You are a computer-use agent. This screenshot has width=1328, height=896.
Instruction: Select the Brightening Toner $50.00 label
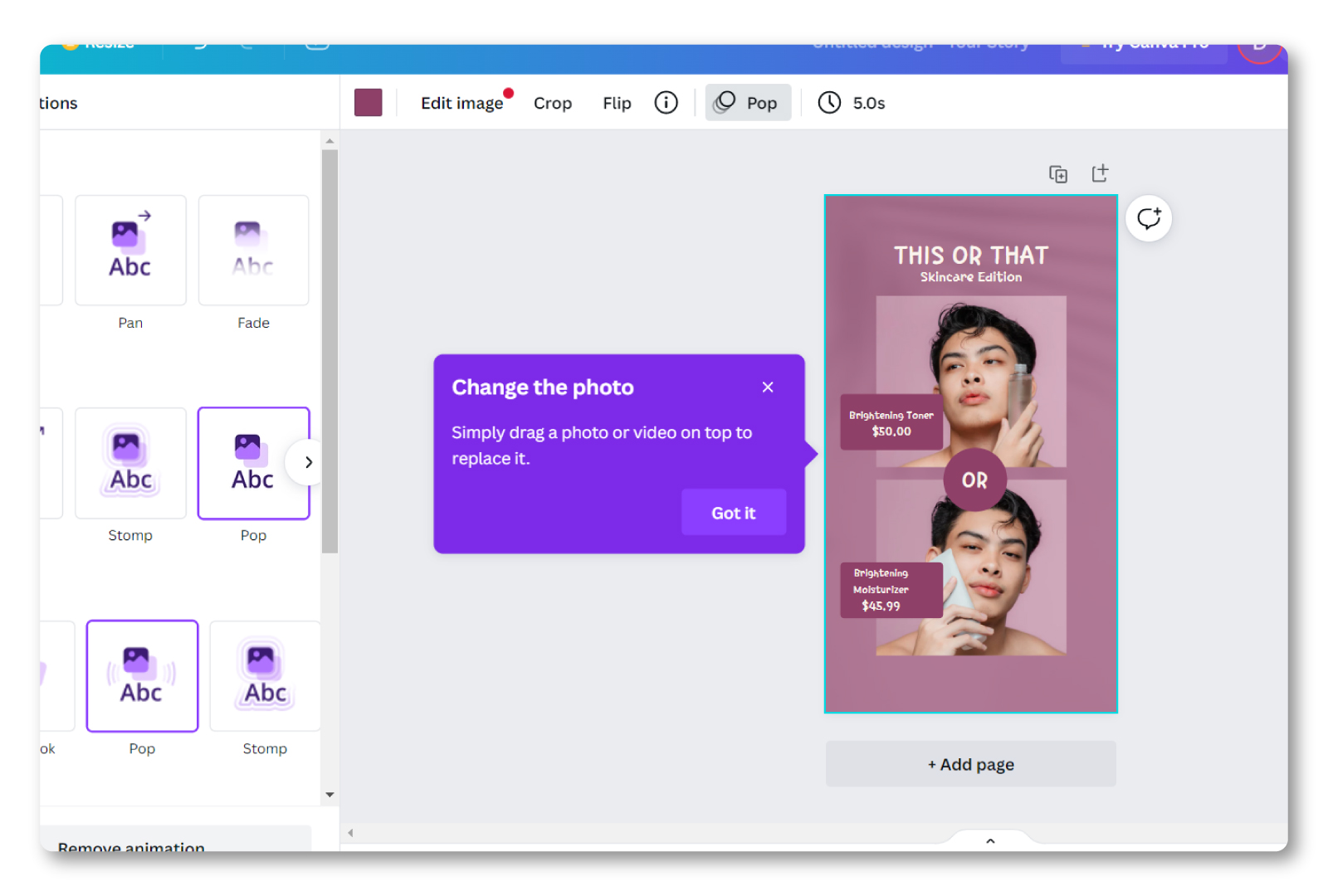pyautogui.click(x=891, y=422)
